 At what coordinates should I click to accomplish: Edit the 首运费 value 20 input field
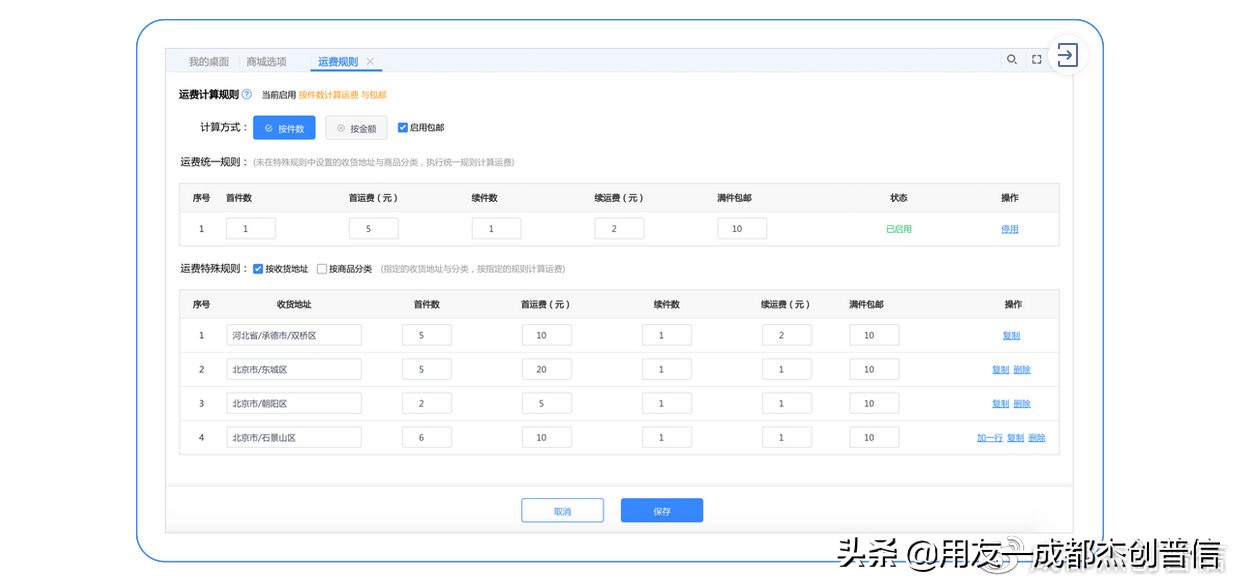[x=546, y=368]
